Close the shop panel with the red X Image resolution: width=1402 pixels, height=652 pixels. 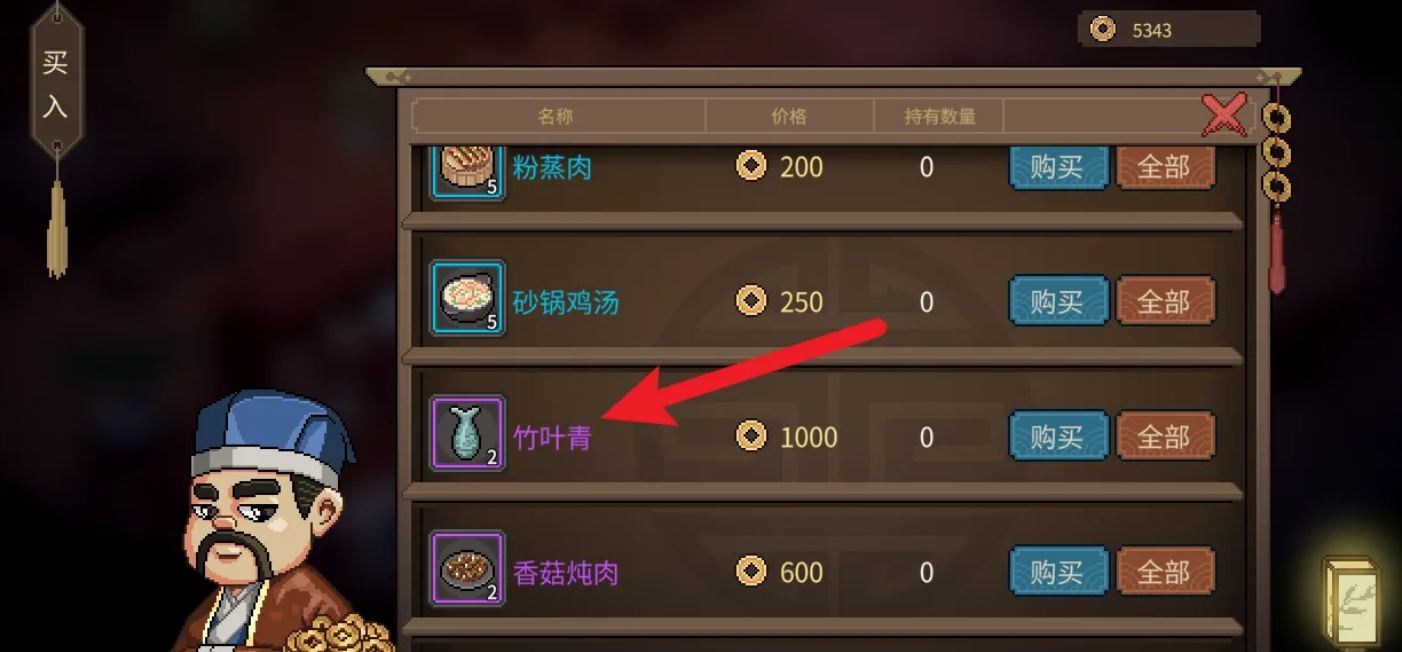pos(1224,114)
